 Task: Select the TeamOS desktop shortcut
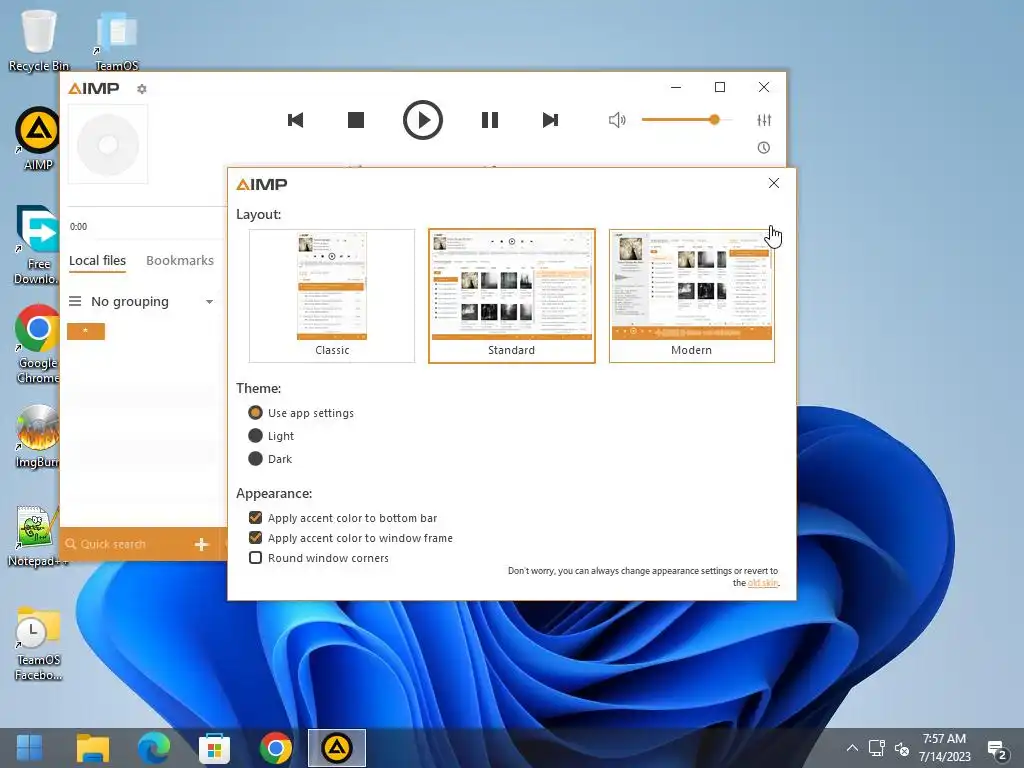(x=116, y=40)
